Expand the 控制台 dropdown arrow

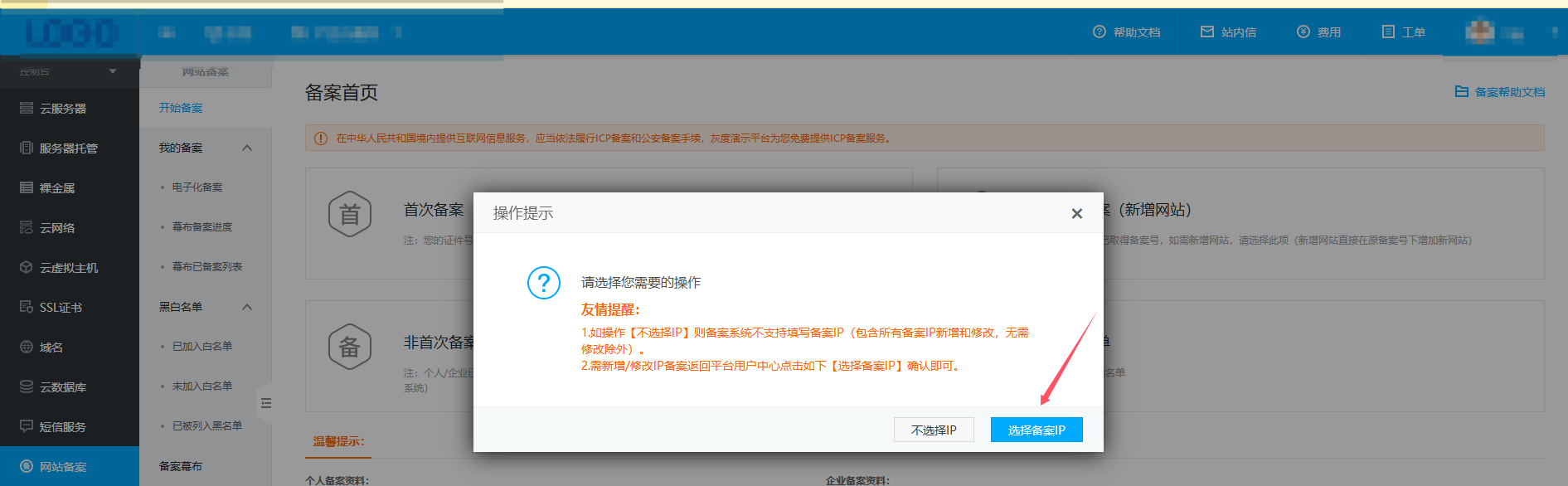pyautogui.click(x=113, y=71)
